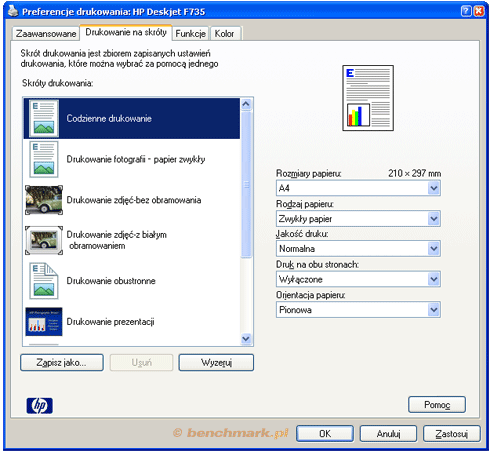
Task: Switch to the Funkcje tab
Action: click(x=190, y=34)
